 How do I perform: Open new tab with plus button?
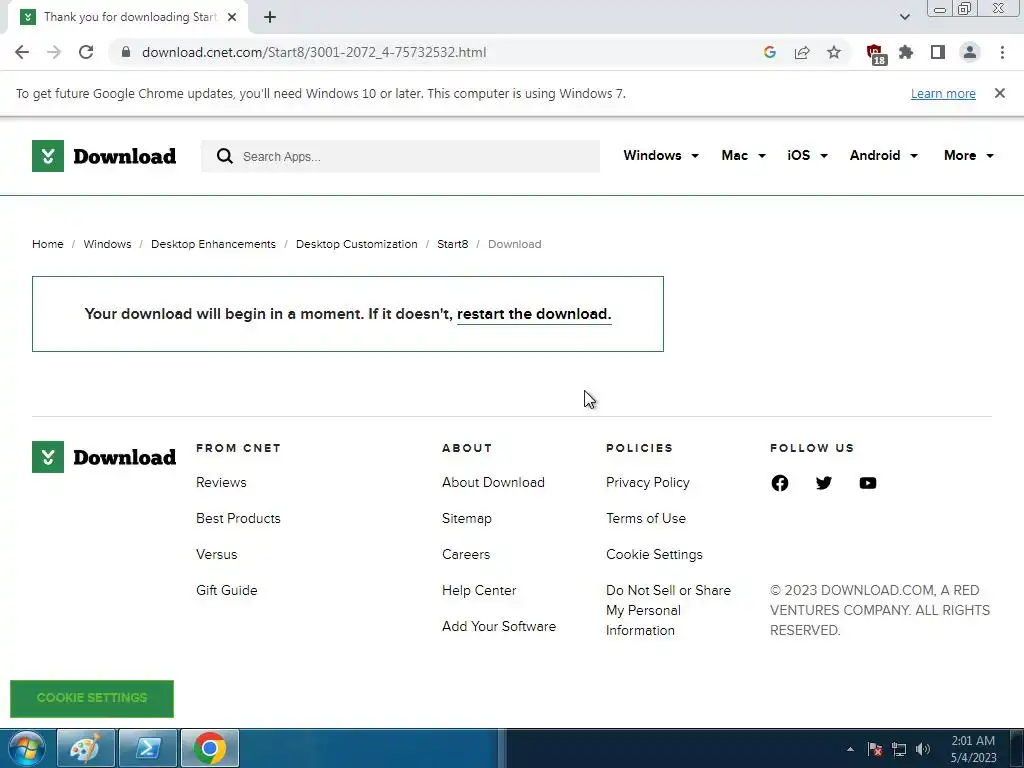[x=270, y=17]
